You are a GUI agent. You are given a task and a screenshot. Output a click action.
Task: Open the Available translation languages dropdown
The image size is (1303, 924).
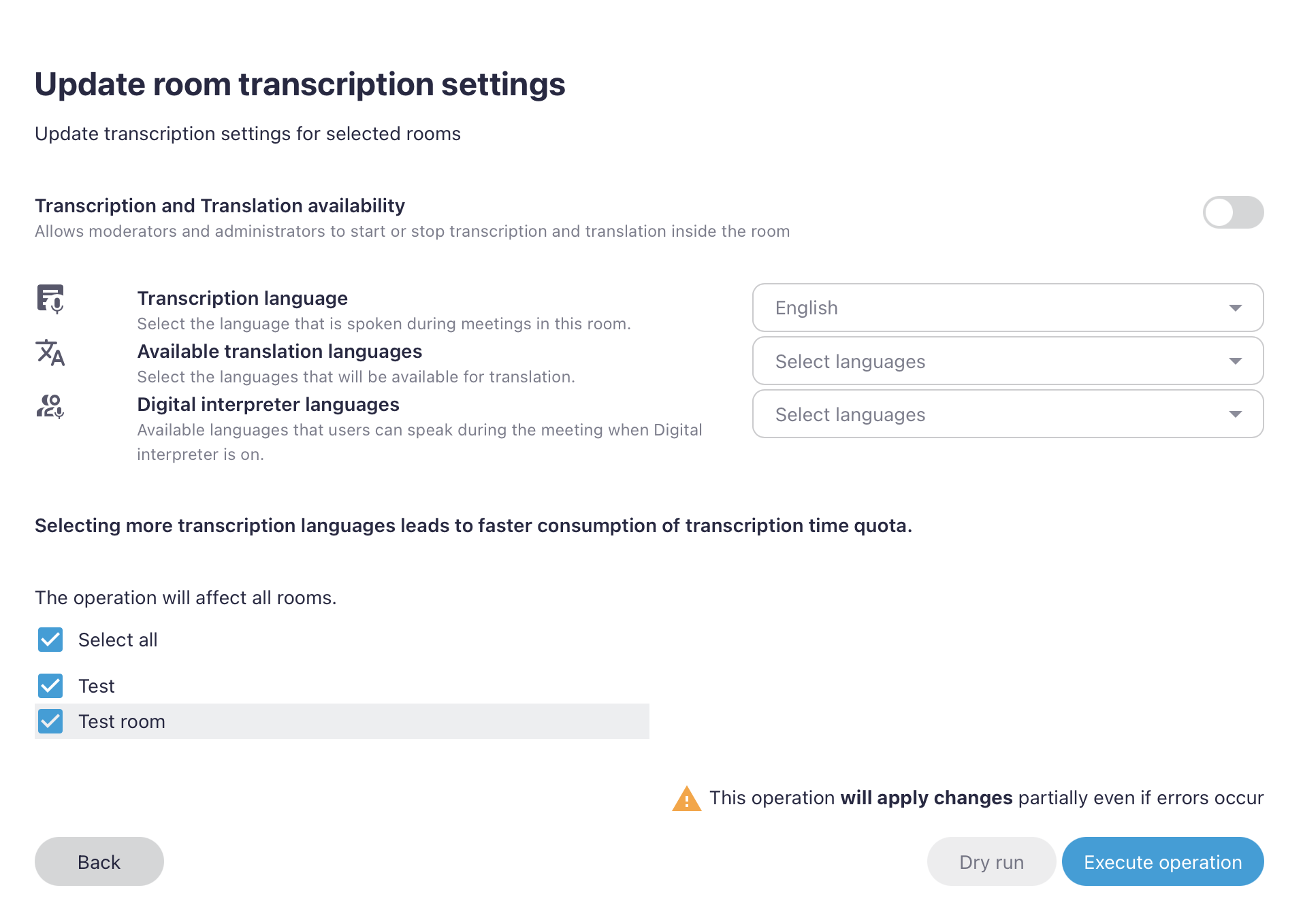click(x=1008, y=361)
